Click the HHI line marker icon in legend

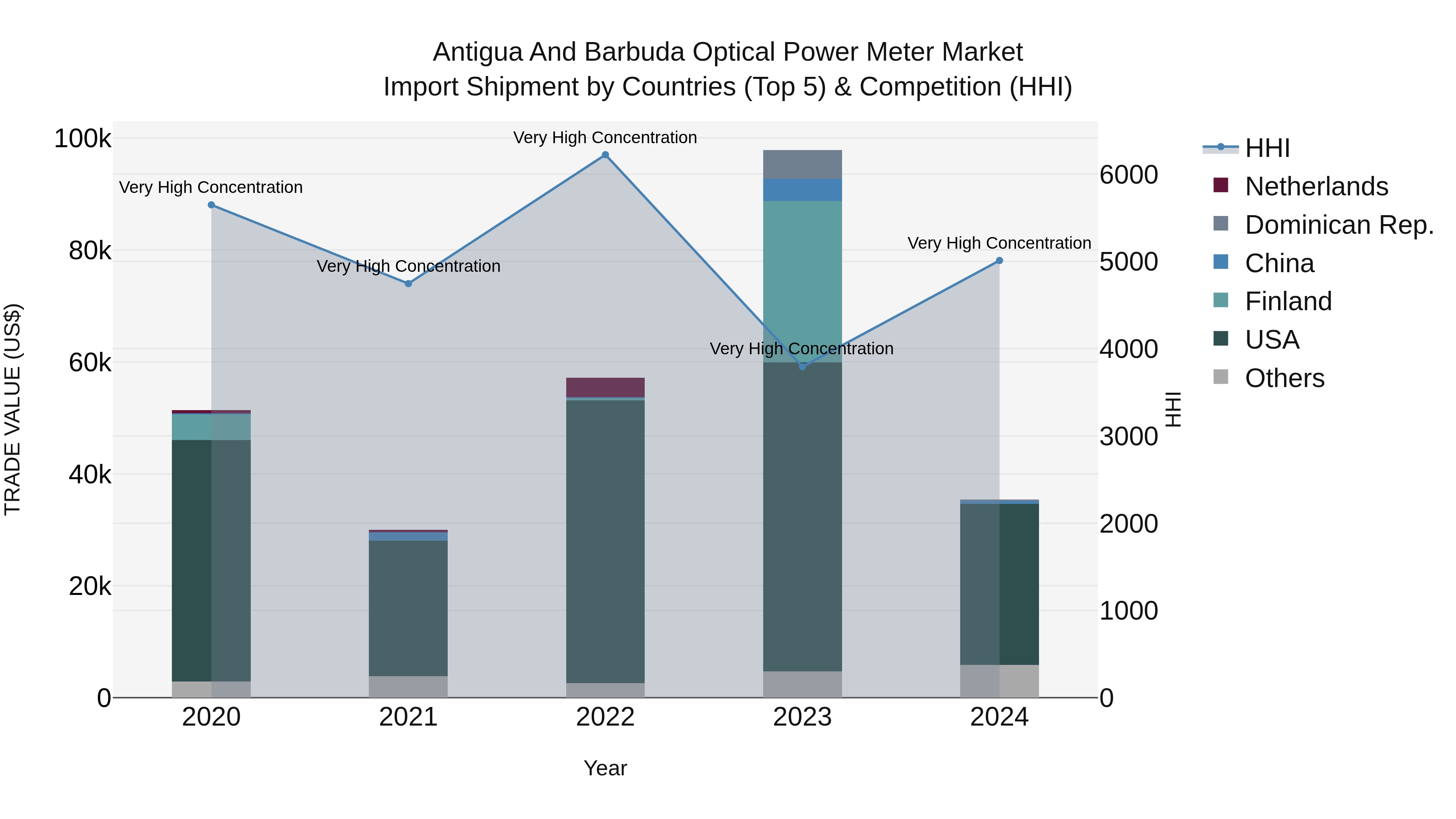tap(1221, 148)
